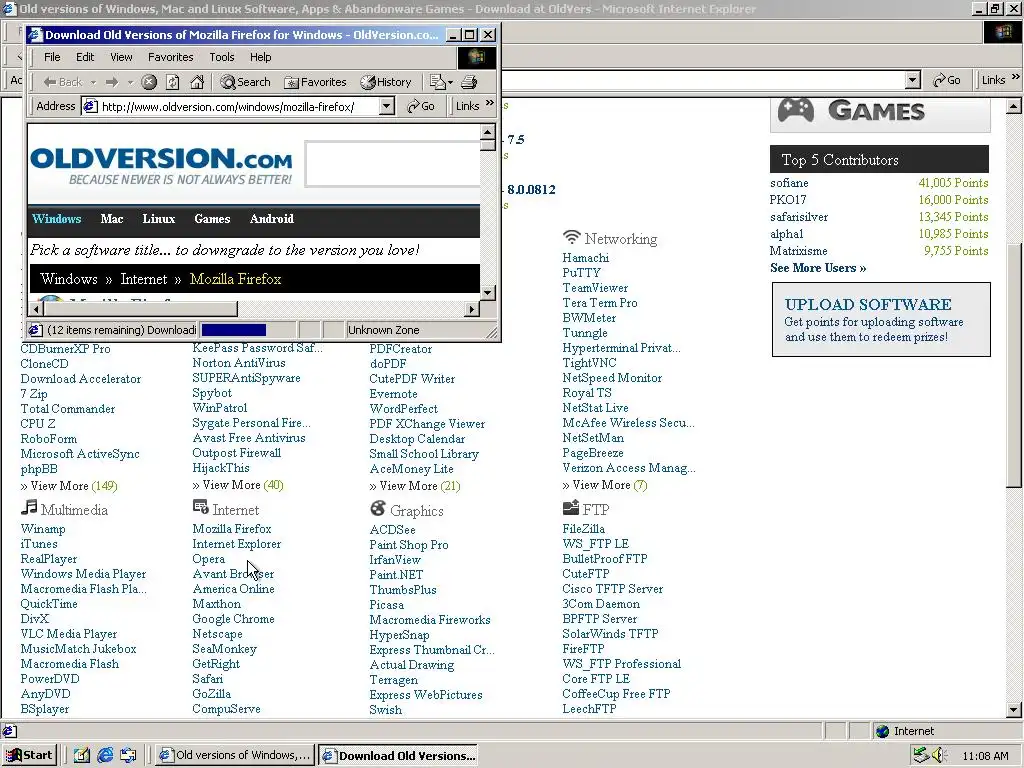Open the Help menu
The width and height of the screenshot is (1024, 768).
[x=260, y=57]
